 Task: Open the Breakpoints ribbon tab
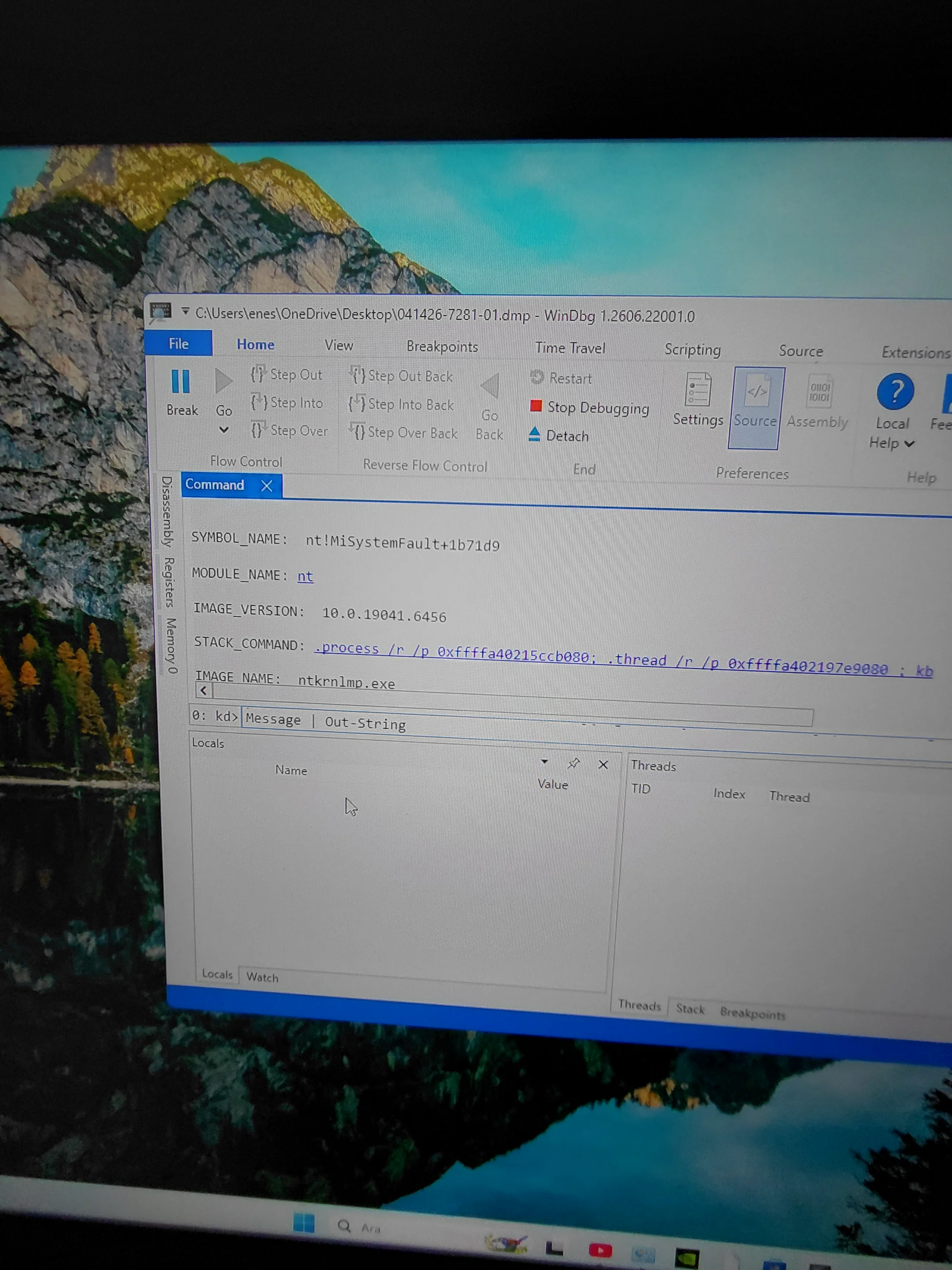pyautogui.click(x=442, y=347)
